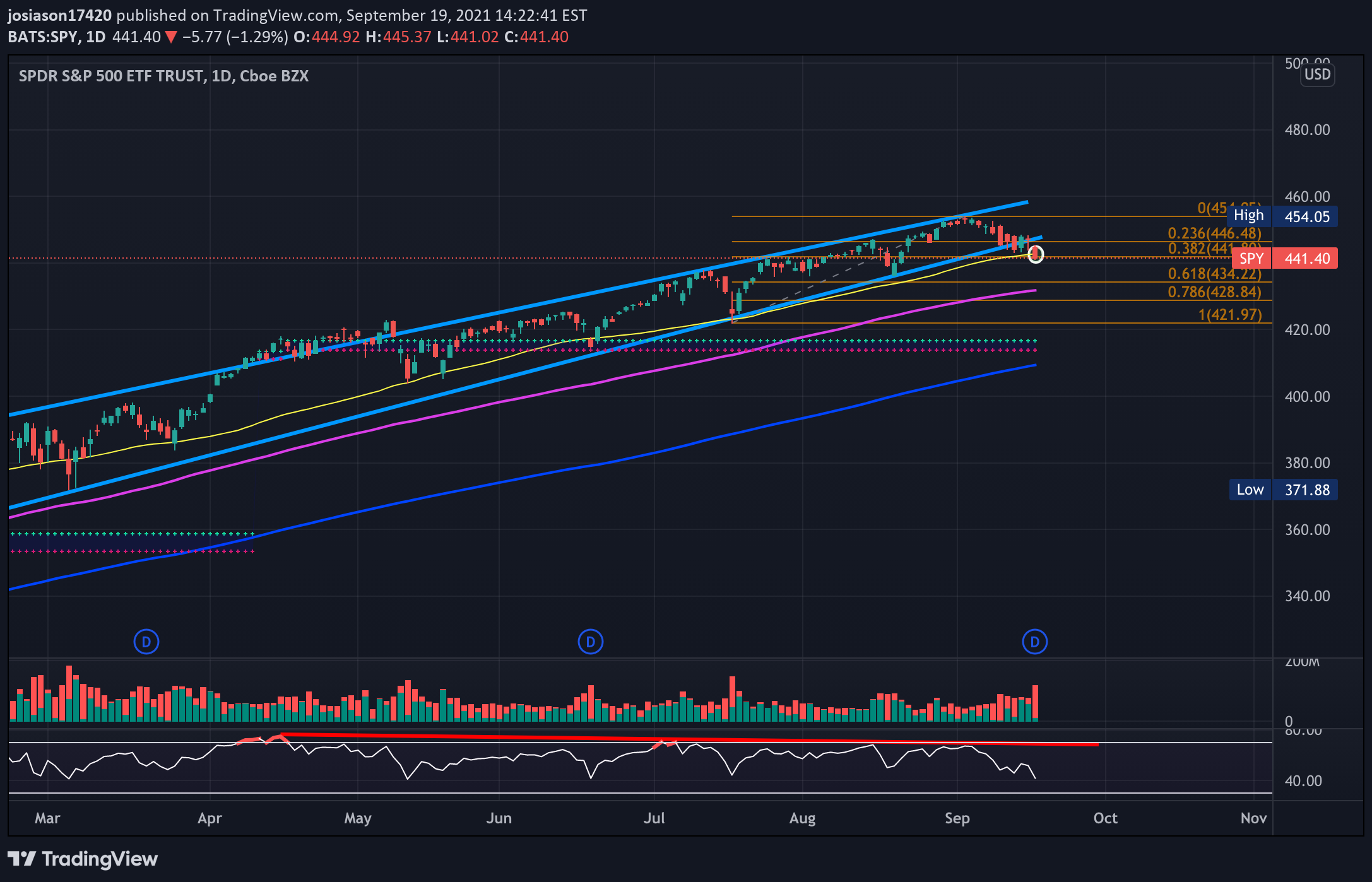1372x882 pixels.
Task: Click the dividend D marker in March
Action: coord(146,642)
